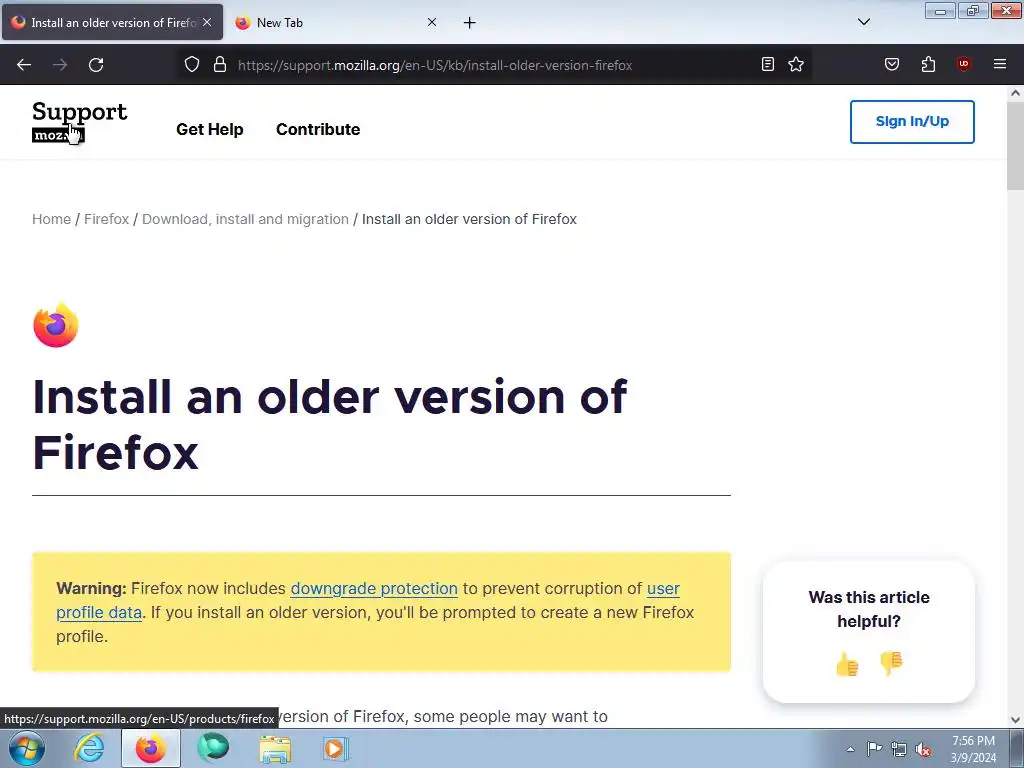This screenshot has width=1024, height=768.
Task: Click the page scrollbar up arrow
Action: coord(1015,93)
